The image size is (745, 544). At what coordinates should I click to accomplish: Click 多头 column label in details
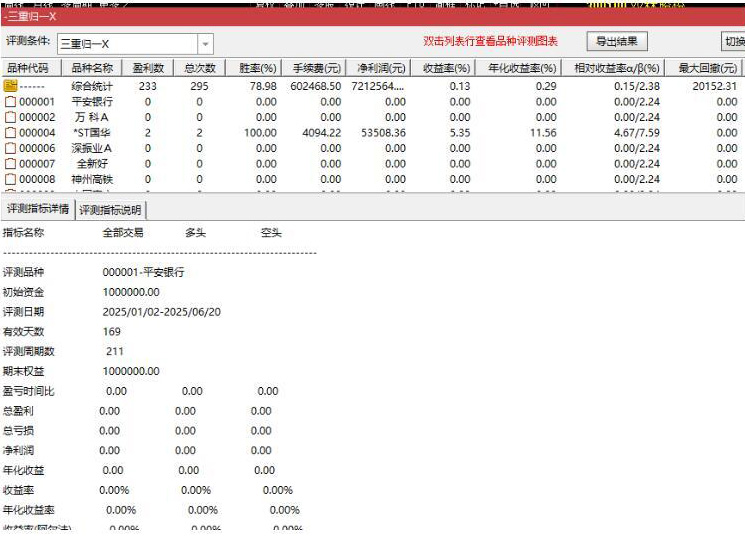[x=195, y=232]
